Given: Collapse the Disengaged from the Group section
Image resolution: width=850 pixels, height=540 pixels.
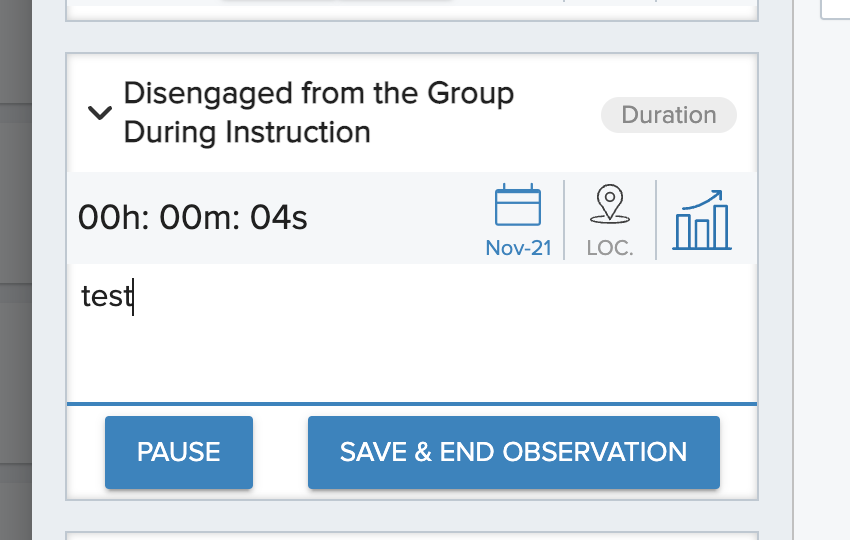Looking at the screenshot, I should [100, 113].
